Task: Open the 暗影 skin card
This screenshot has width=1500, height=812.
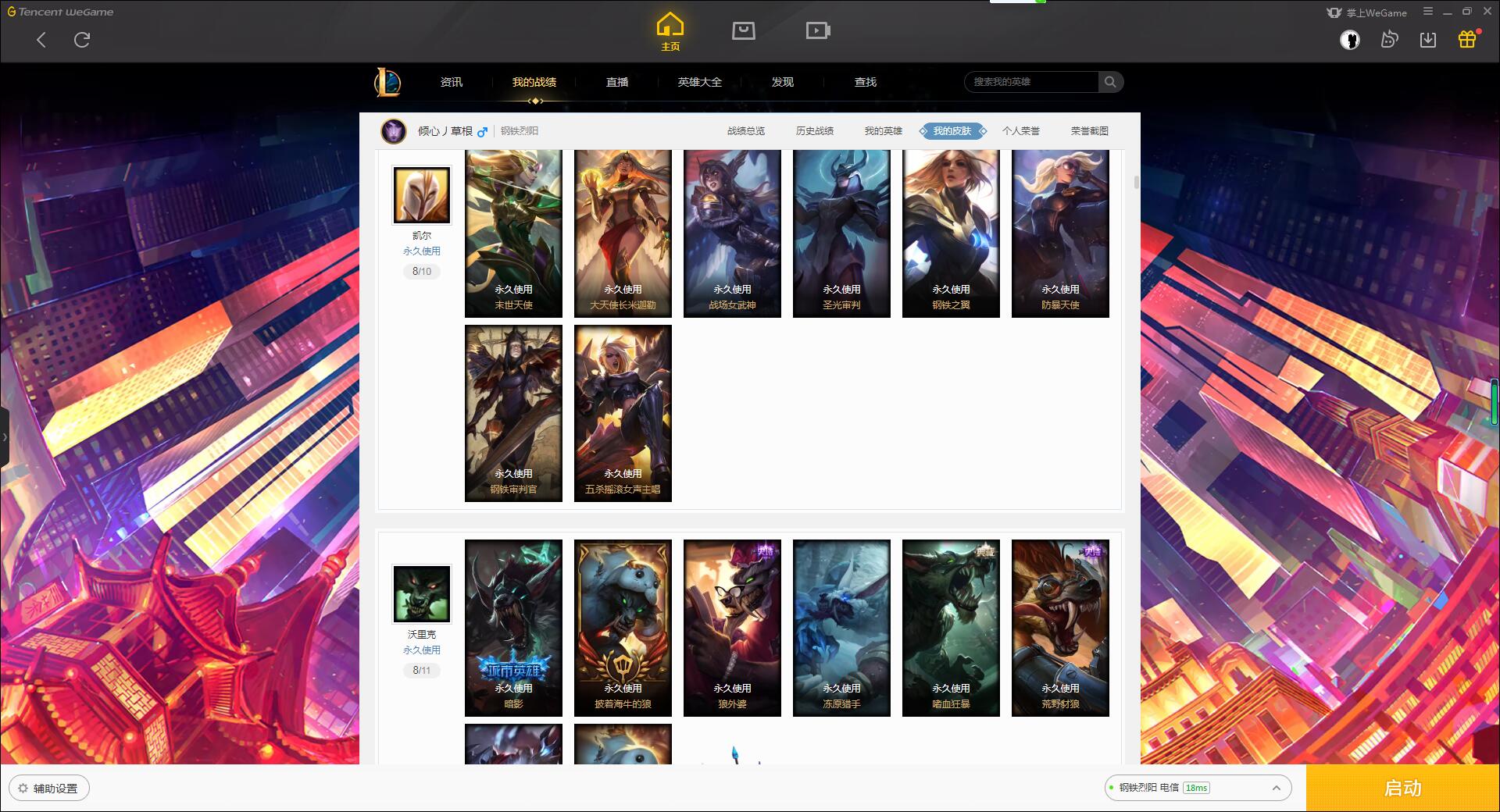Action: [x=513, y=628]
